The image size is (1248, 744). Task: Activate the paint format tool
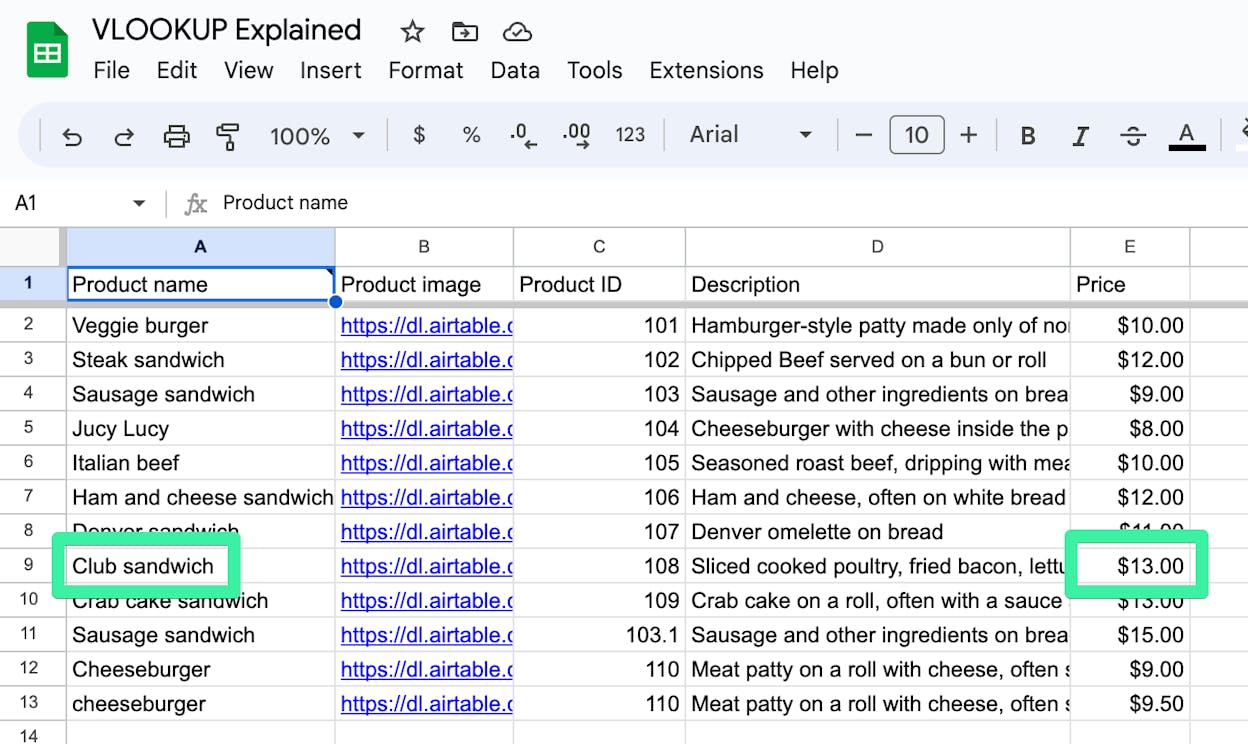[228, 135]
